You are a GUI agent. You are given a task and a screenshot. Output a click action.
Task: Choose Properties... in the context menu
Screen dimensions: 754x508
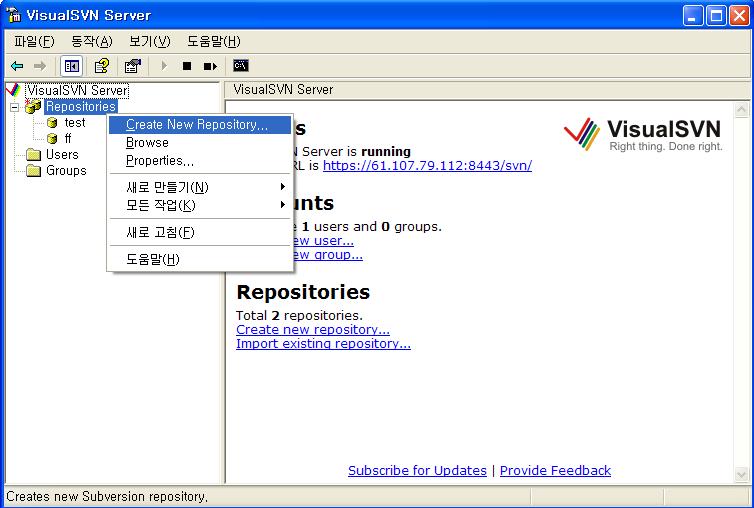200,161
